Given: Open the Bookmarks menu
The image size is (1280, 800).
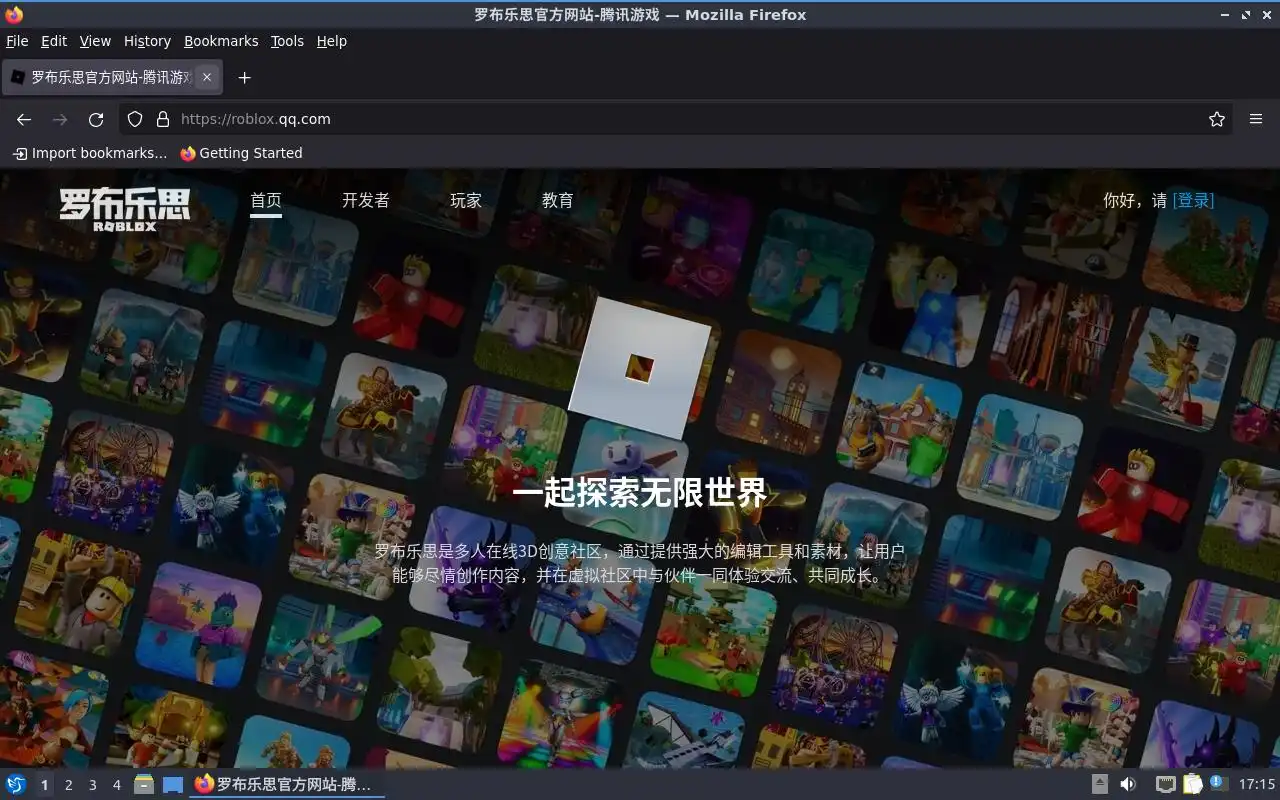Looking at the screenshot, I should (x=221, y=41).
